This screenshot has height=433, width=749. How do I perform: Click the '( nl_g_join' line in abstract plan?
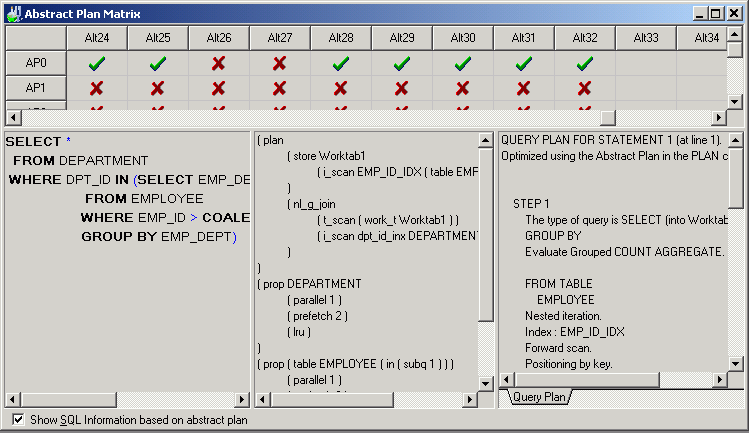[x=311, y=204]
